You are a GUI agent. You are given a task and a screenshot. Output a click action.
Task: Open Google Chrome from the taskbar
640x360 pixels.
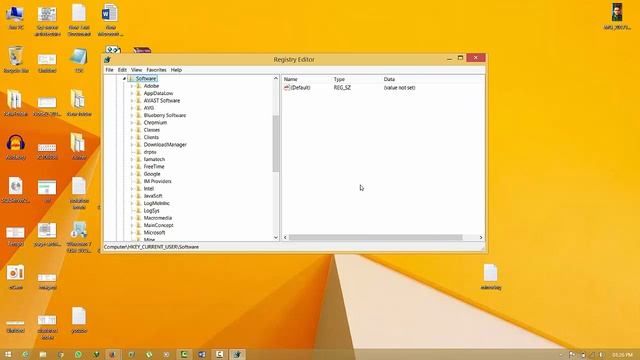[60, 354]
